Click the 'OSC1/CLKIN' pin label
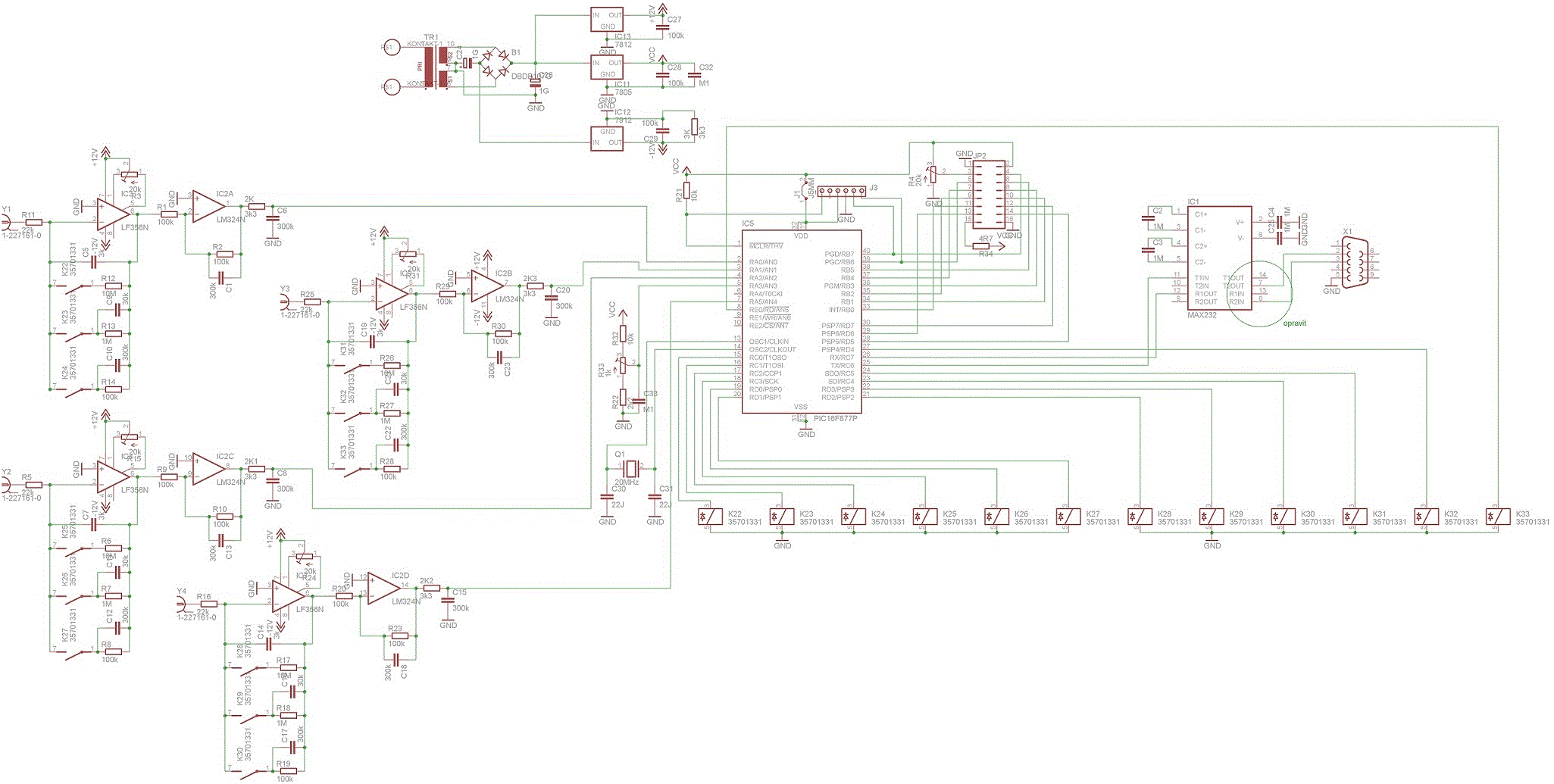Screen dimensions: 1554x784 [769, 342]
